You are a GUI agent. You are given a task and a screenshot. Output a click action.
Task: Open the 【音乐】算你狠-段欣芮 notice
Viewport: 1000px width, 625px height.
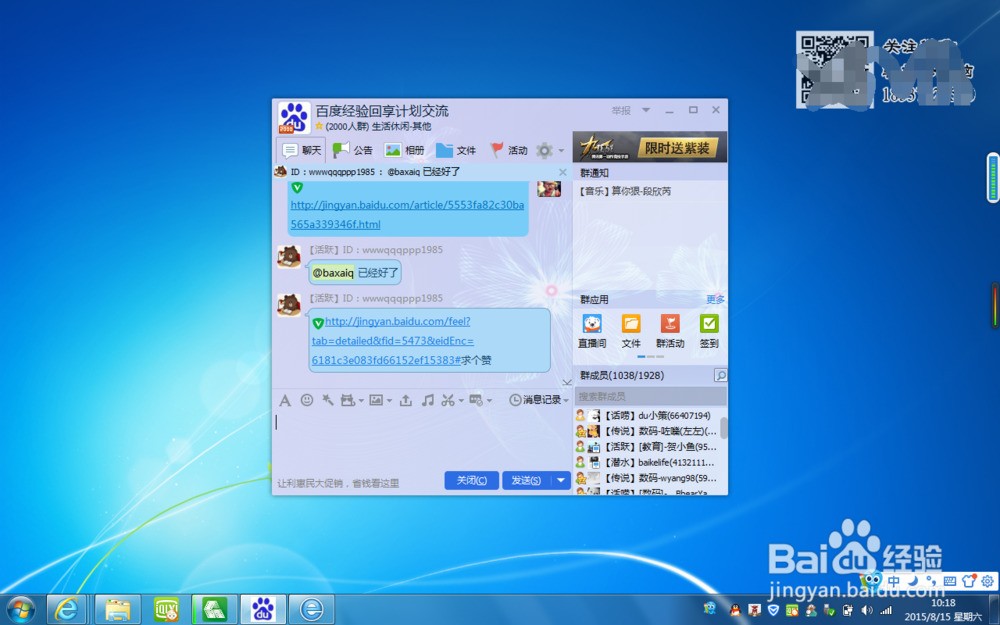(x=625, y=191)
